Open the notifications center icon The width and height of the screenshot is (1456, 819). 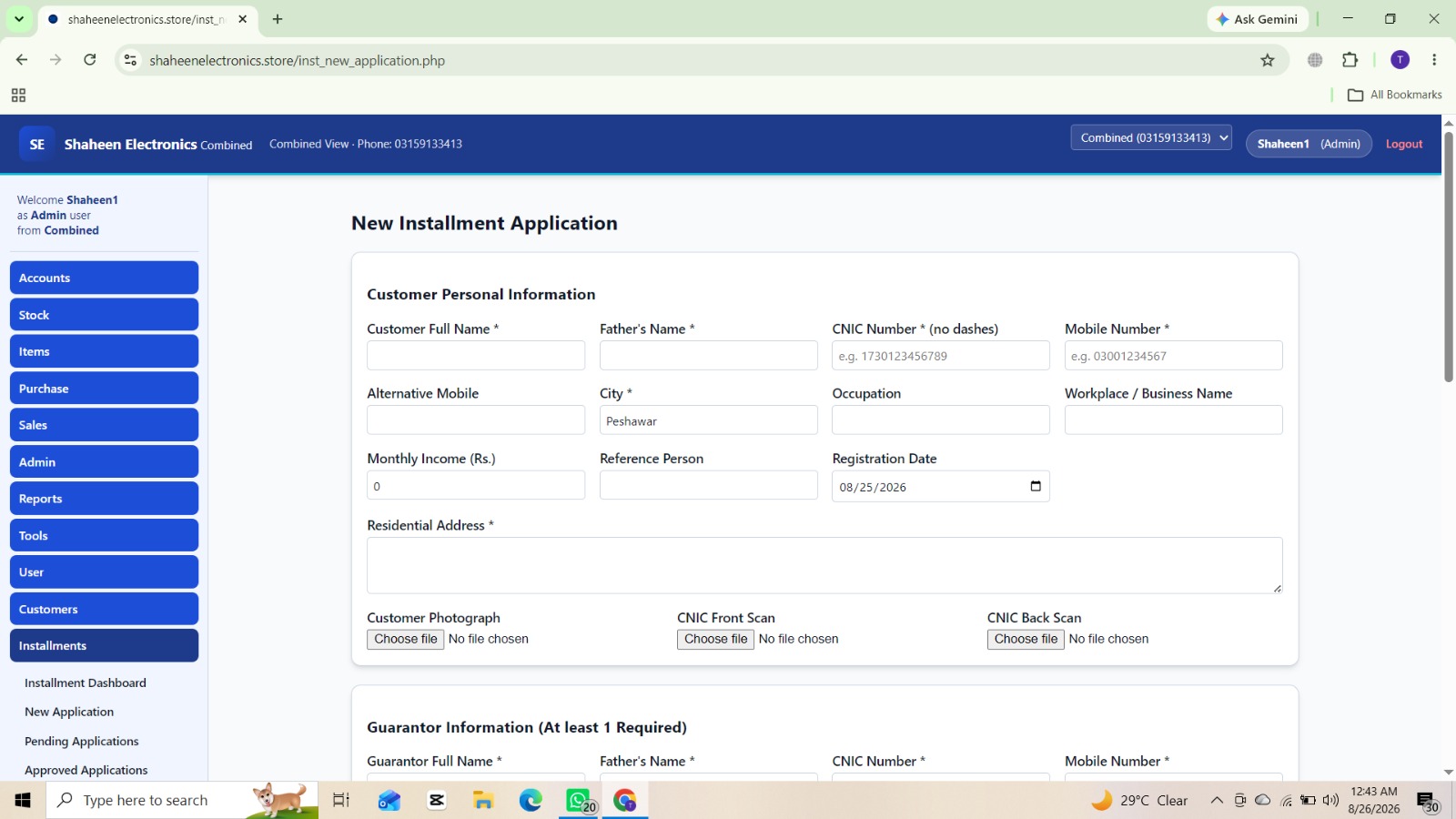click(x=1427, y=801)
